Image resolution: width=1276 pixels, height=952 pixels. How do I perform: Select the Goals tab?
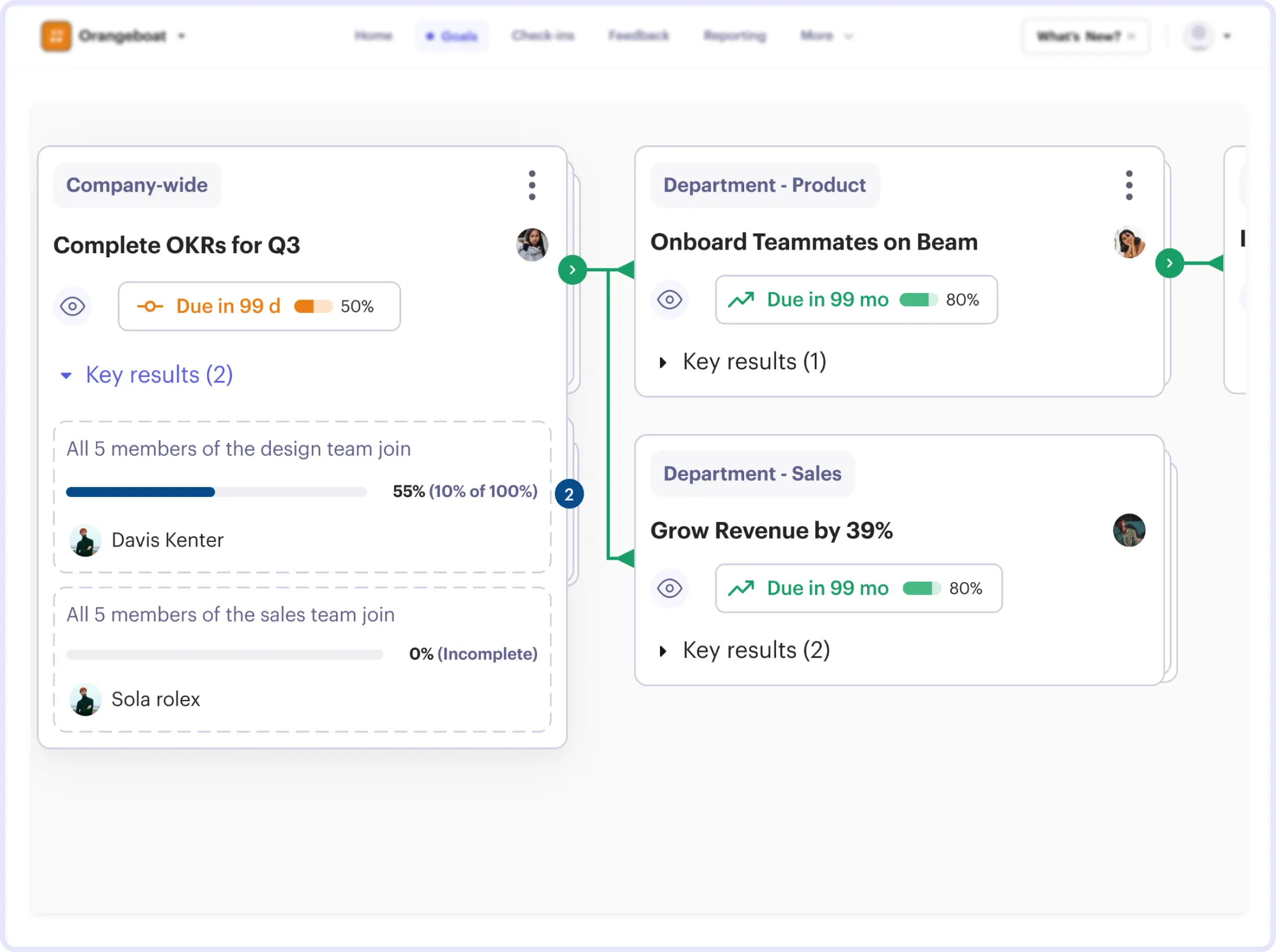[452, 36]
